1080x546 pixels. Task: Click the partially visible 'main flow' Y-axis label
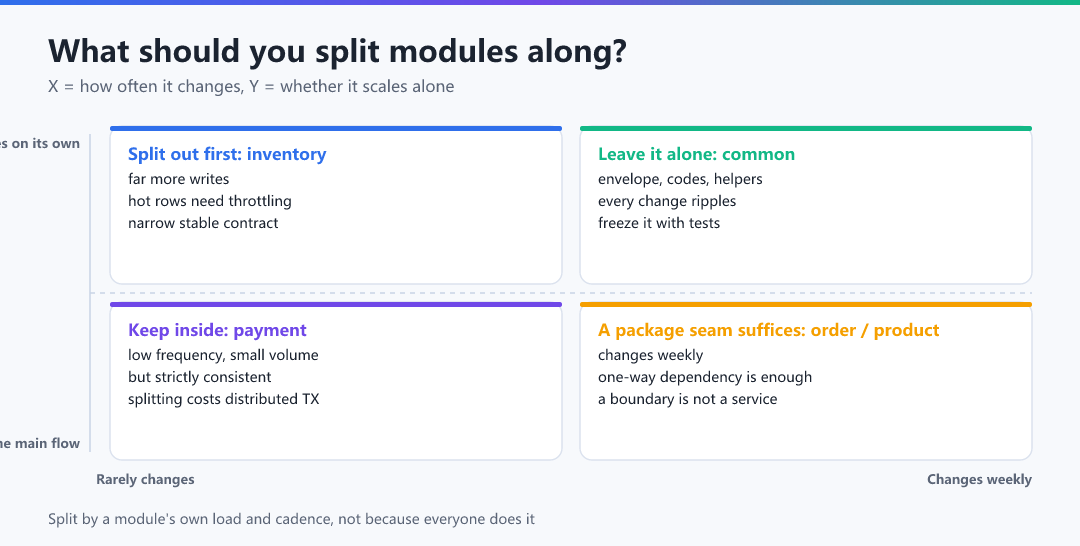40,443
